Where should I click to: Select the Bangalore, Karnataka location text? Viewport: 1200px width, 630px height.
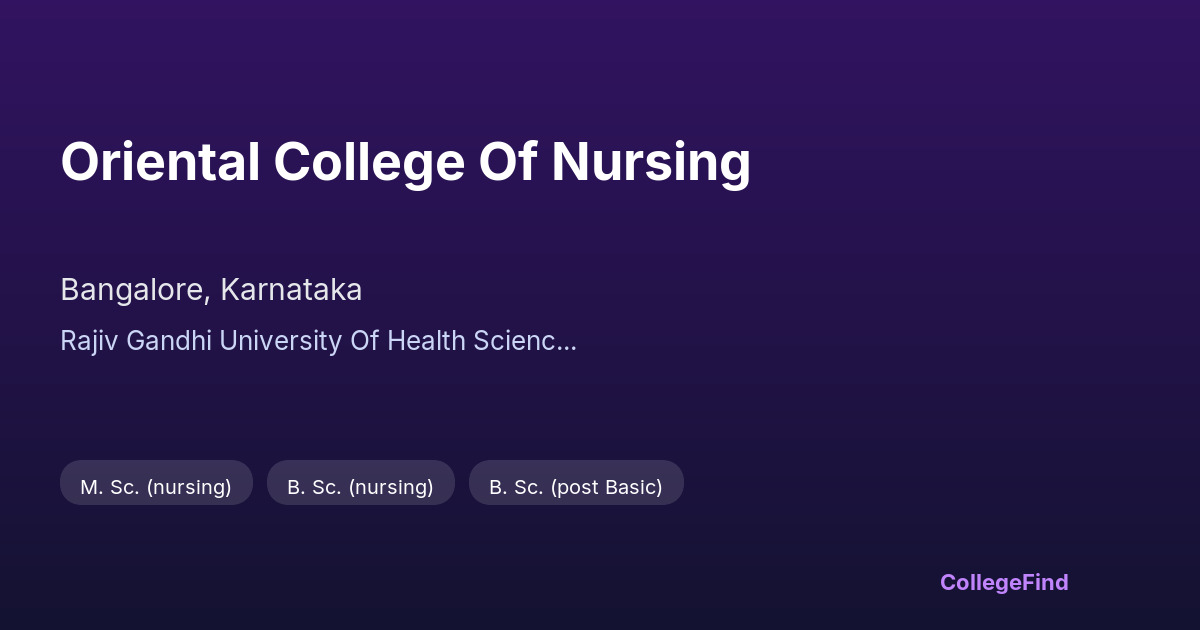[x=211, y=290]
